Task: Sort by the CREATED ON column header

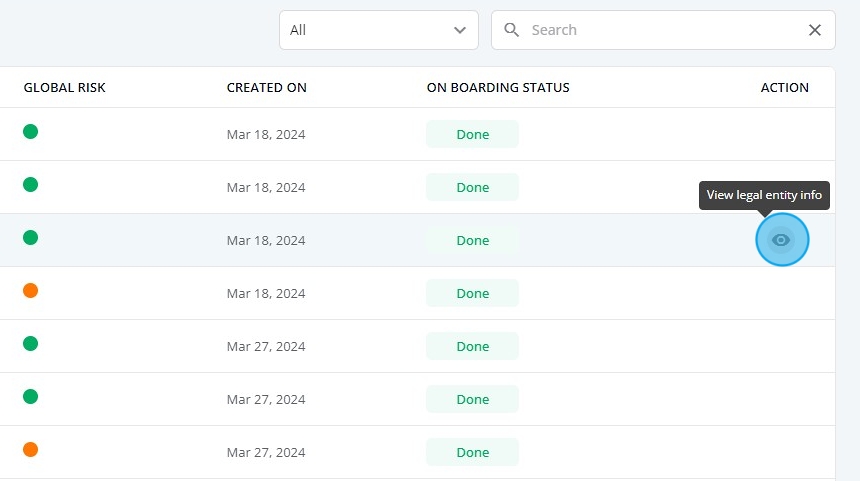Action: click(x=267, y=88)
